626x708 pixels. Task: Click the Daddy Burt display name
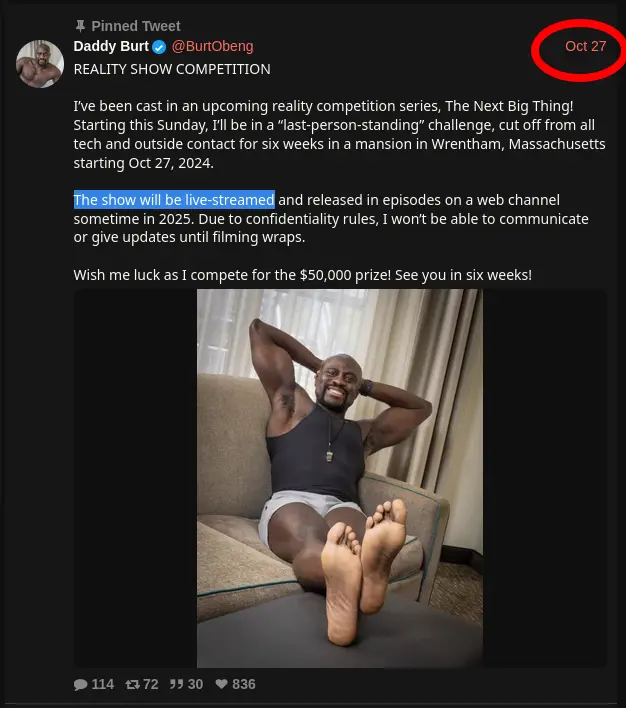click(111, 46)
